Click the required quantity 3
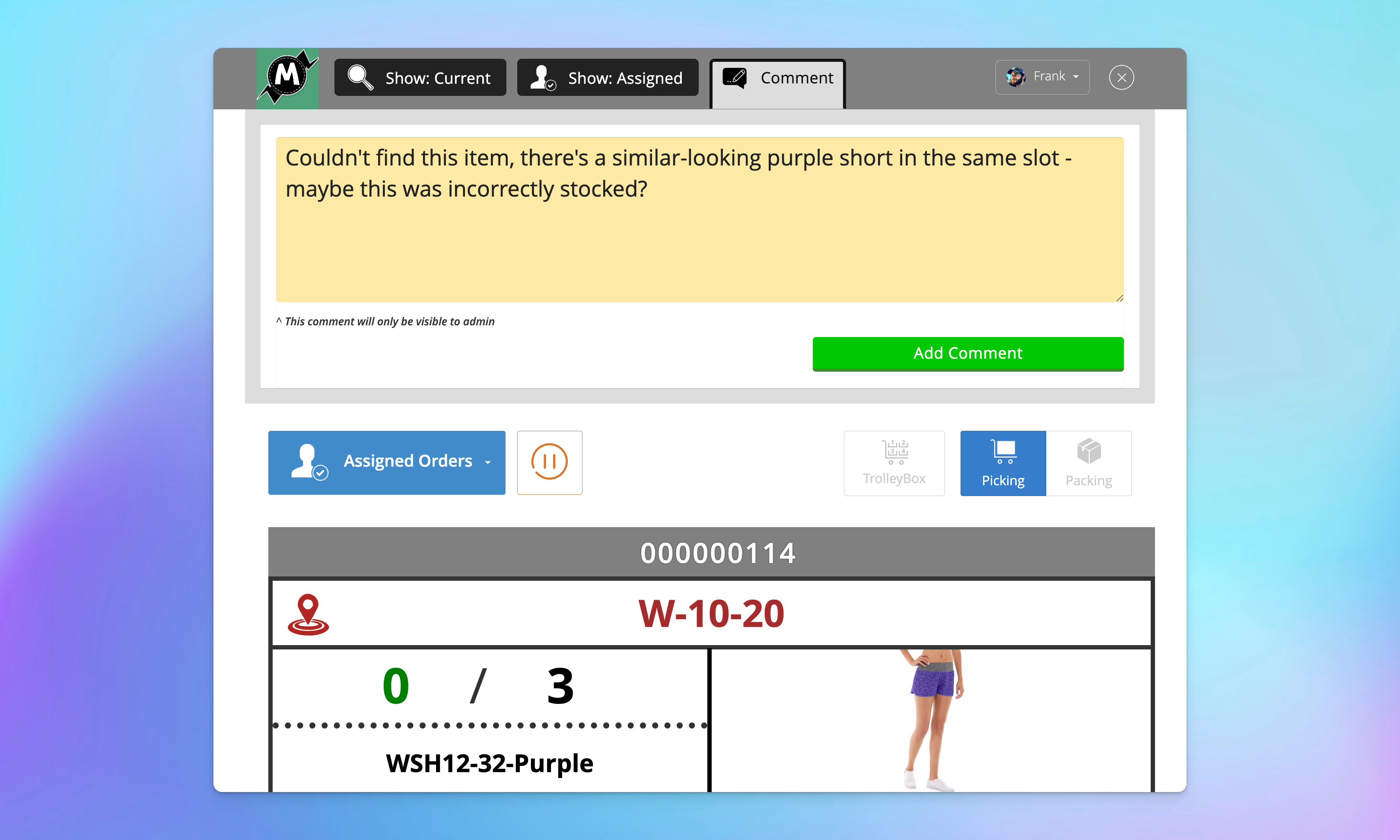Viewport: 1400px width, 840px height. pyautogui.click(x=560, y=686)
